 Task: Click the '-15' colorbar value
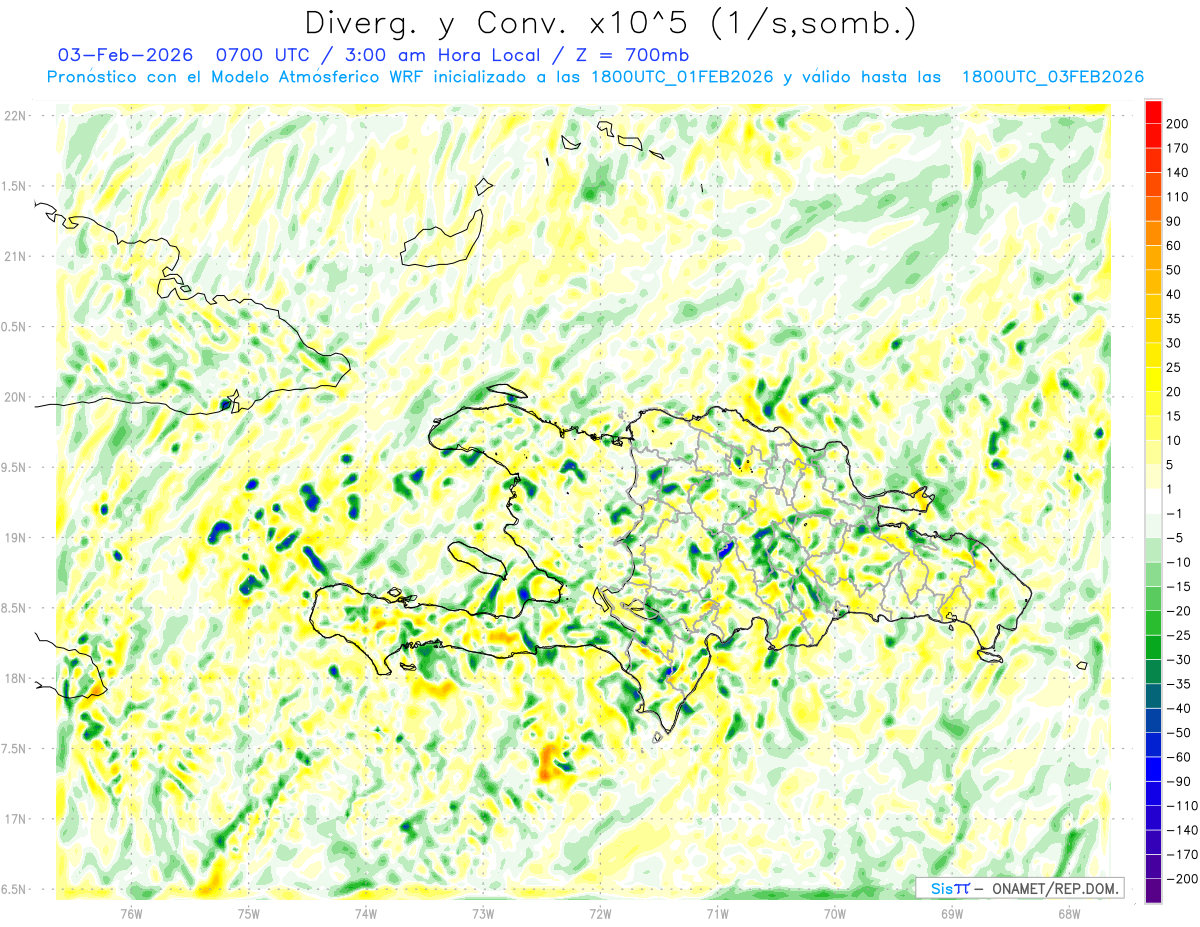point(1178,587)
